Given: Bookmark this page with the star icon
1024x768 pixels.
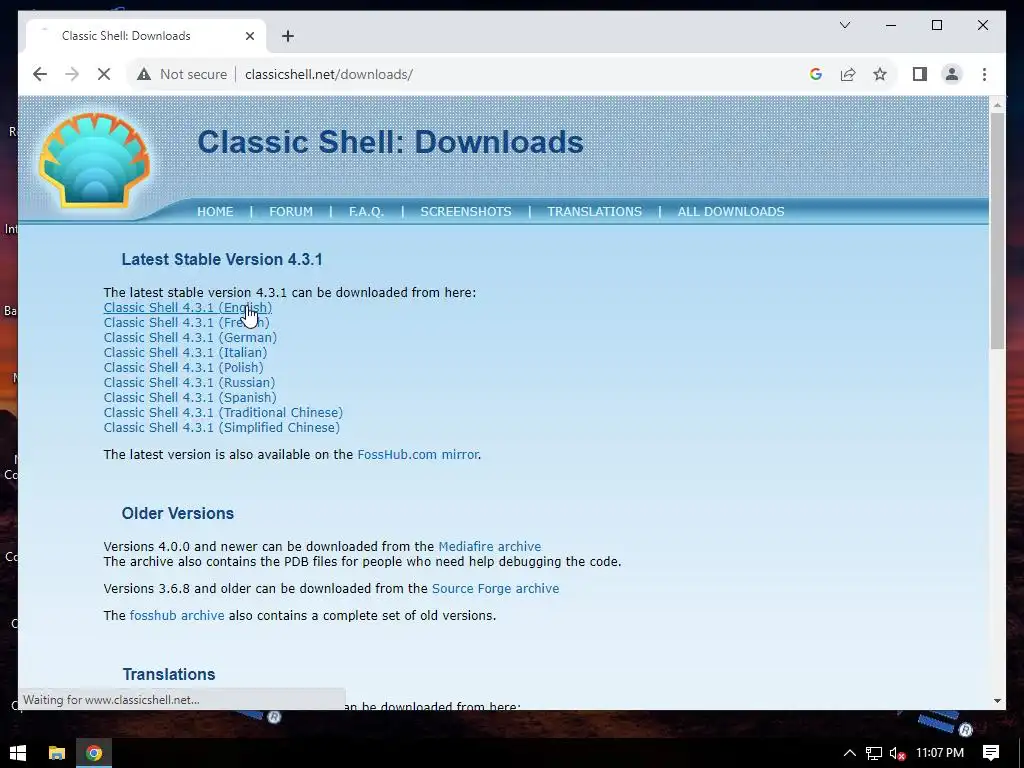Looking at the screenshot, I should [x=880, y=74].
